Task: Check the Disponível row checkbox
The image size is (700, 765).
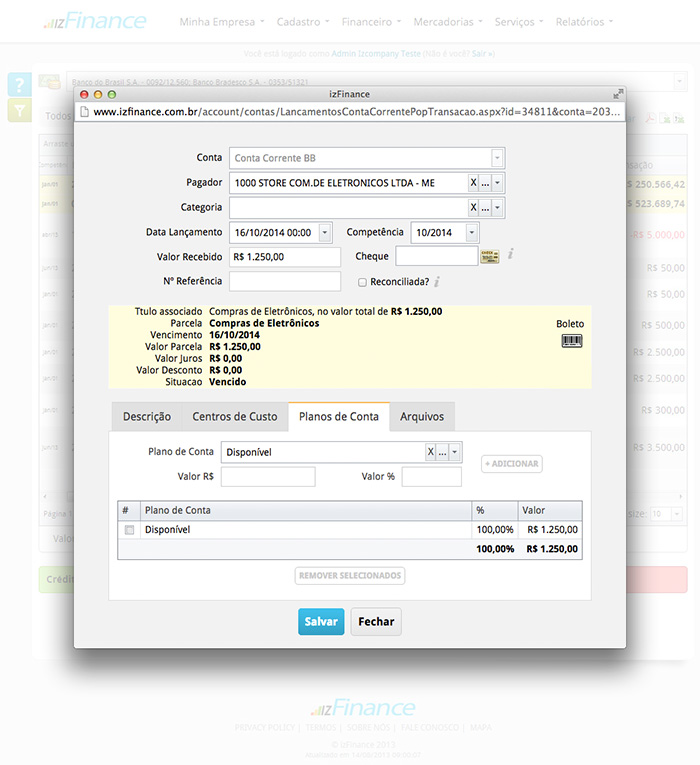Action: click(x=128, y=530)
